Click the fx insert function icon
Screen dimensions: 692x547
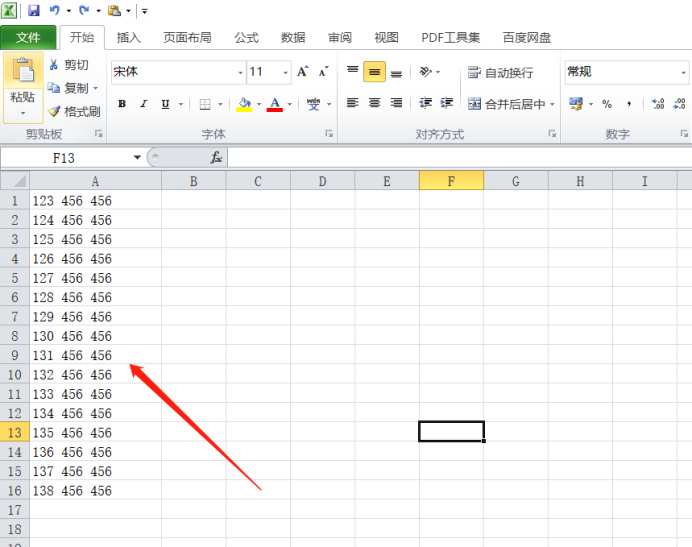(216, 157)
